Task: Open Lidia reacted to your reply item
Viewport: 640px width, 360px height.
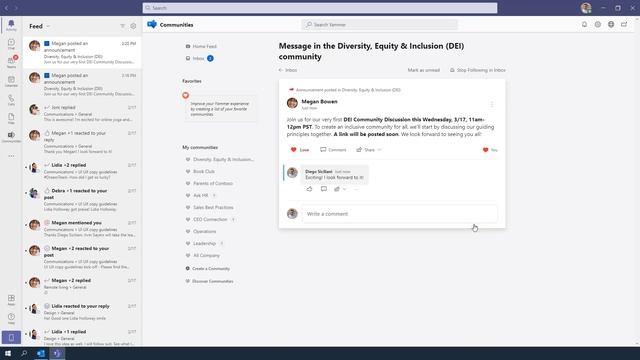Action: pyautogui.click(x=82, y=312)
